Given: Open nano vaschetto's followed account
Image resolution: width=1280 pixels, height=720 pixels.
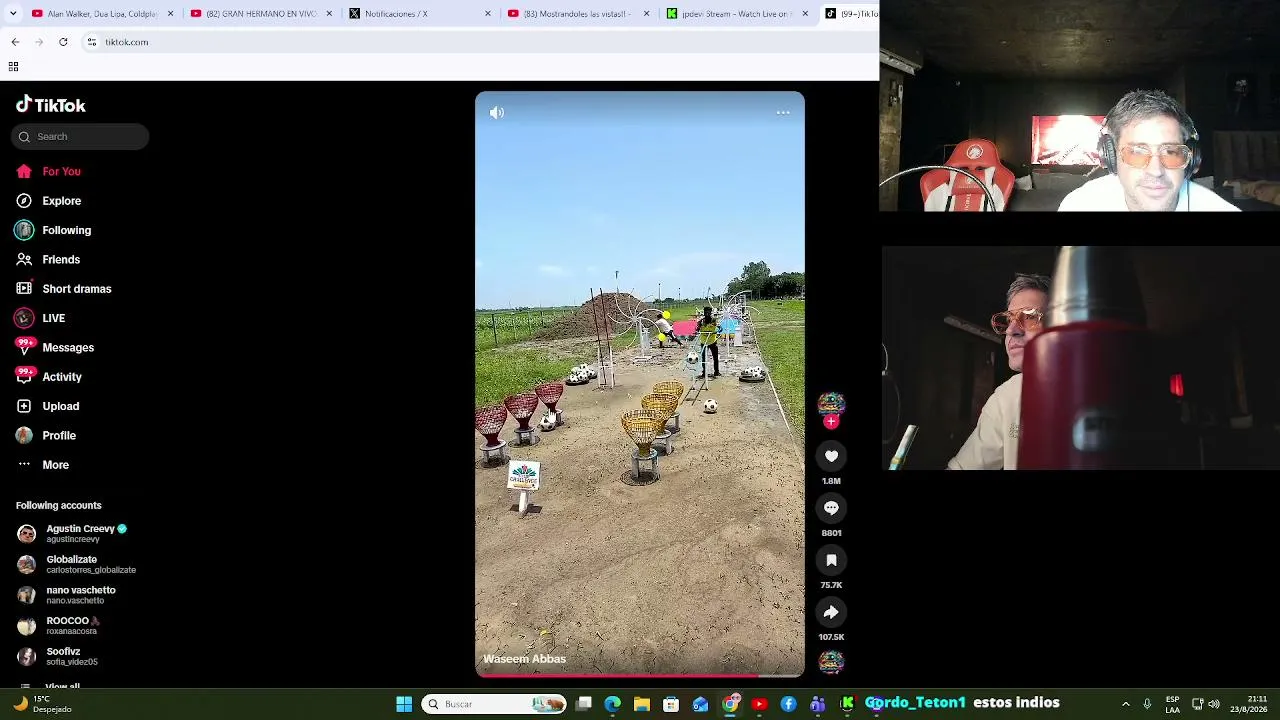Looking at the screenshot, I should click(x=80, y=595).
